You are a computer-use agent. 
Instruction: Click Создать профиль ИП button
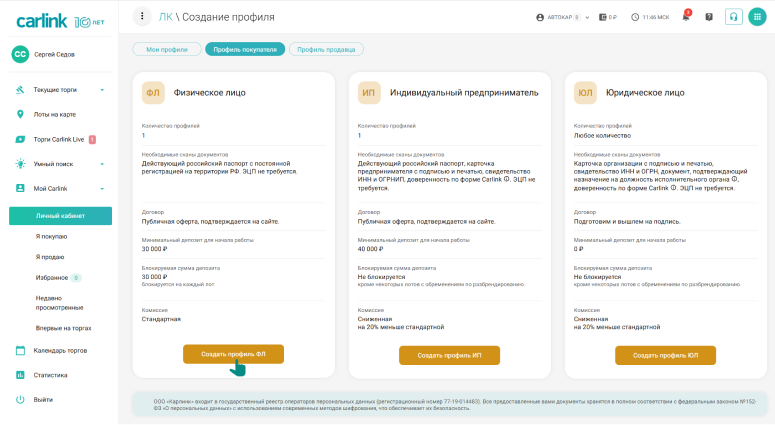[x=449, y=355]
